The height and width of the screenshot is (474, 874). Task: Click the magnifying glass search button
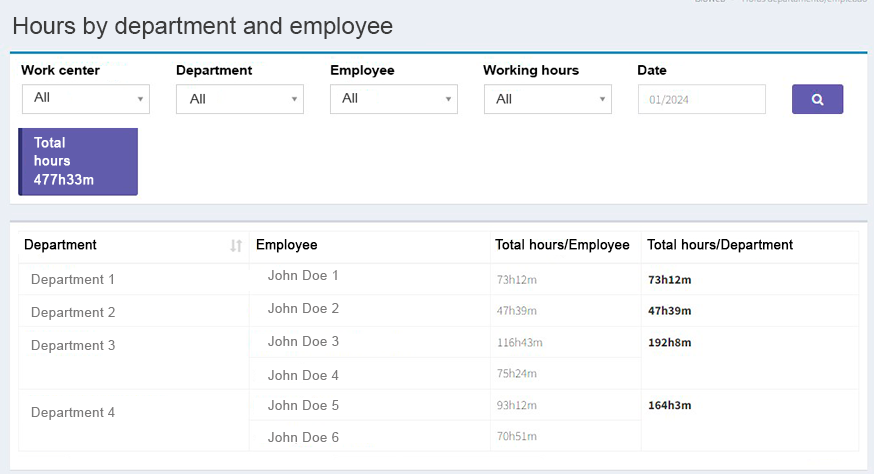coord(817,99)
